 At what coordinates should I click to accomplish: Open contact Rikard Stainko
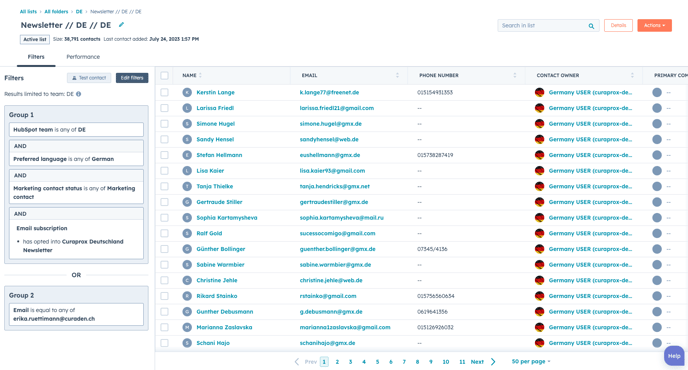217,296
